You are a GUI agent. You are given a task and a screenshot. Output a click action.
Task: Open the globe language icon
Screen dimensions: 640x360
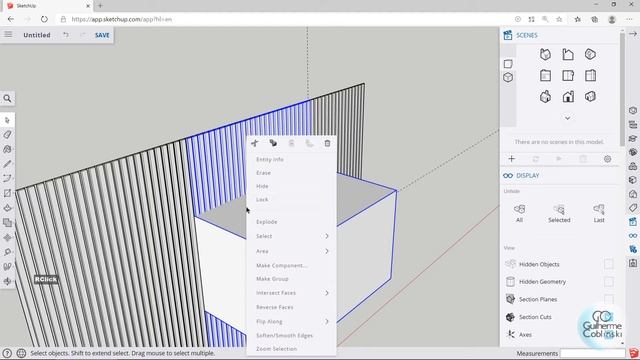point(21,353)
